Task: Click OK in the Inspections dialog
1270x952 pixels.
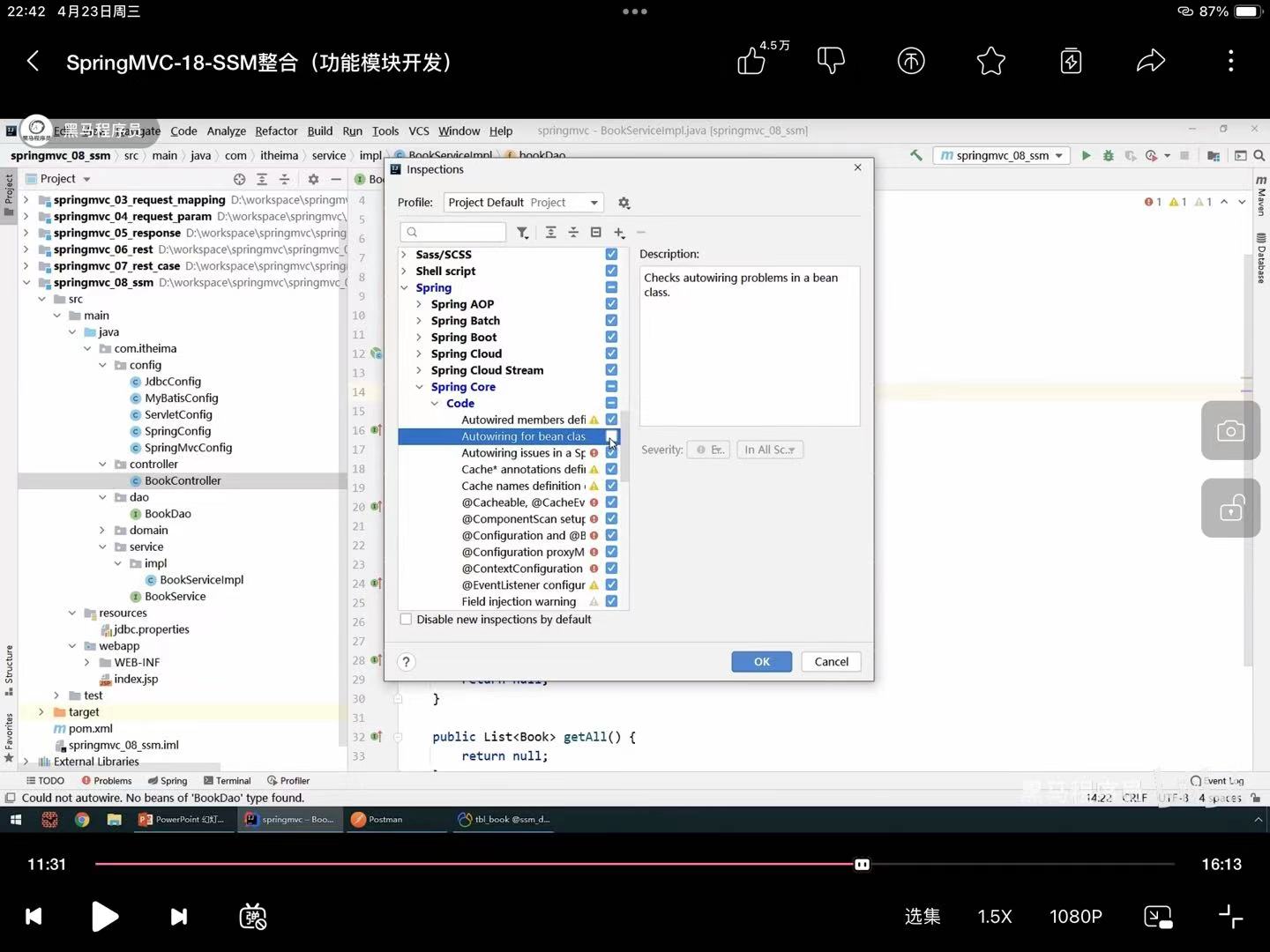Action: click(x=761, y=662)
